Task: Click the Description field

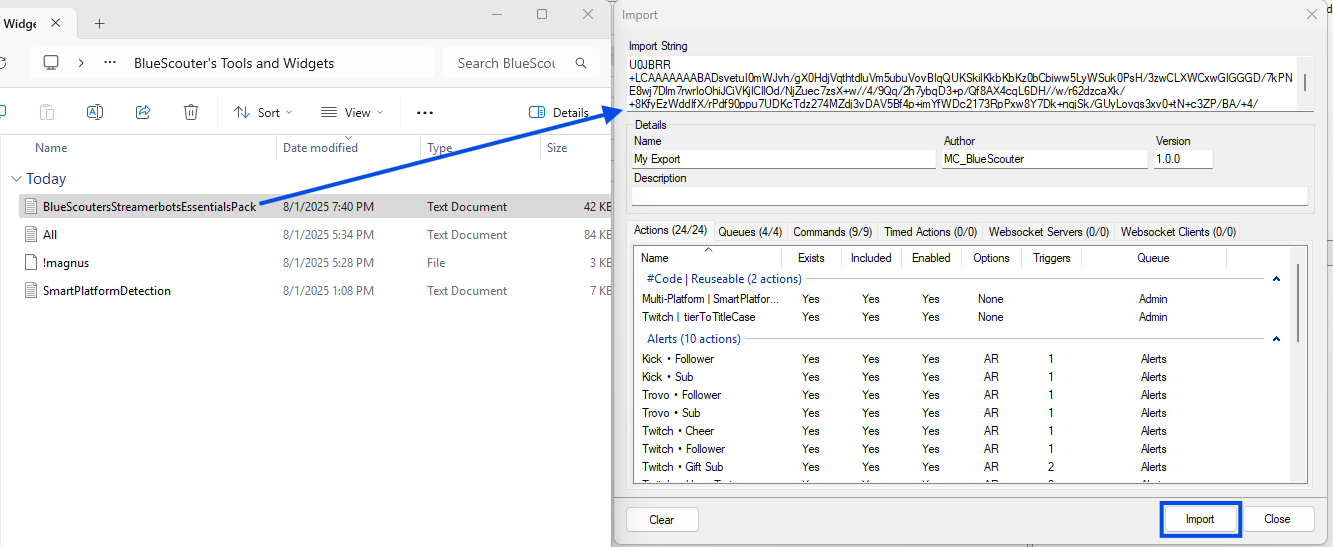Action: (969, 196)
